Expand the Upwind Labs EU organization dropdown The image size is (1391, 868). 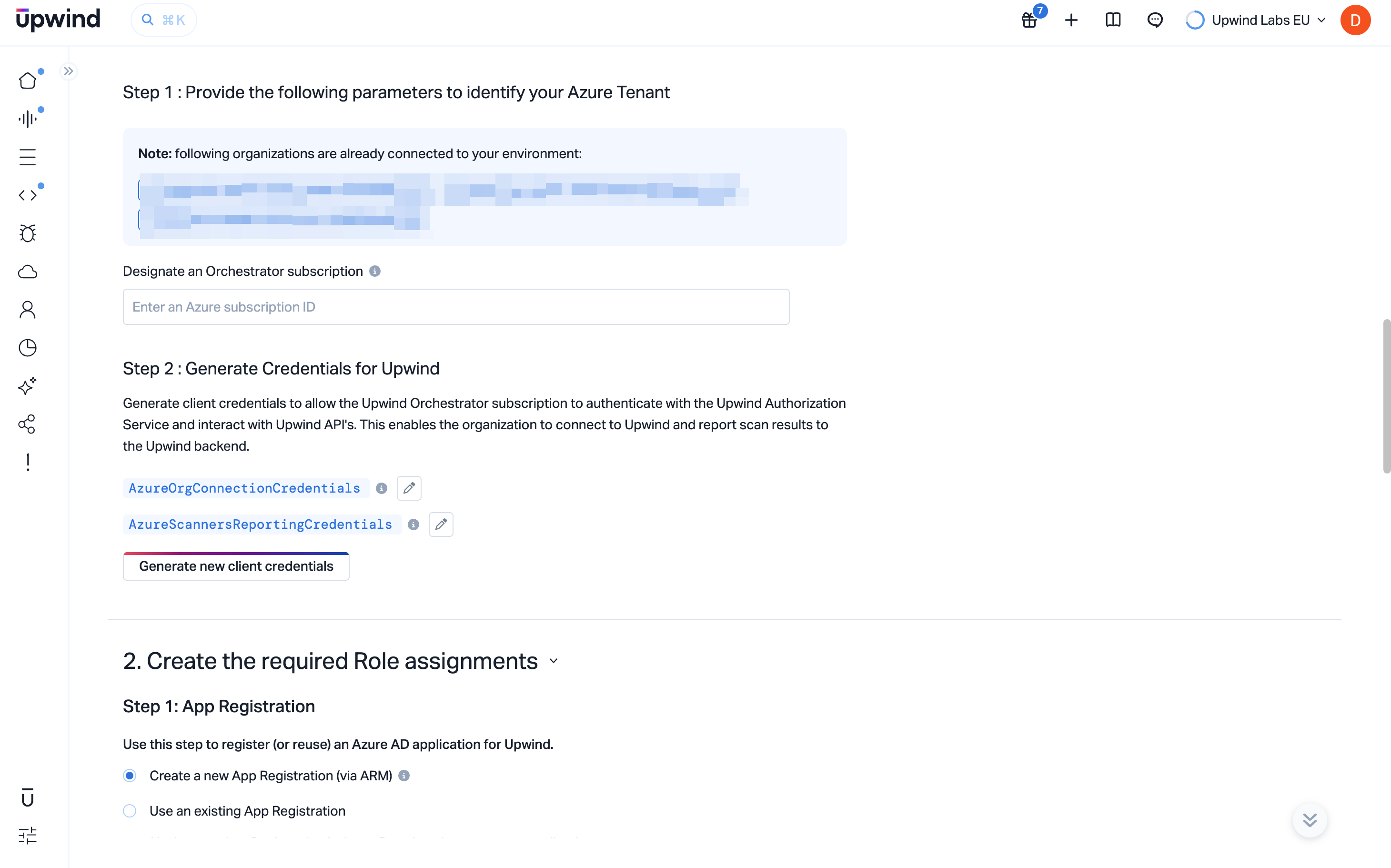tap(1256, 20)
